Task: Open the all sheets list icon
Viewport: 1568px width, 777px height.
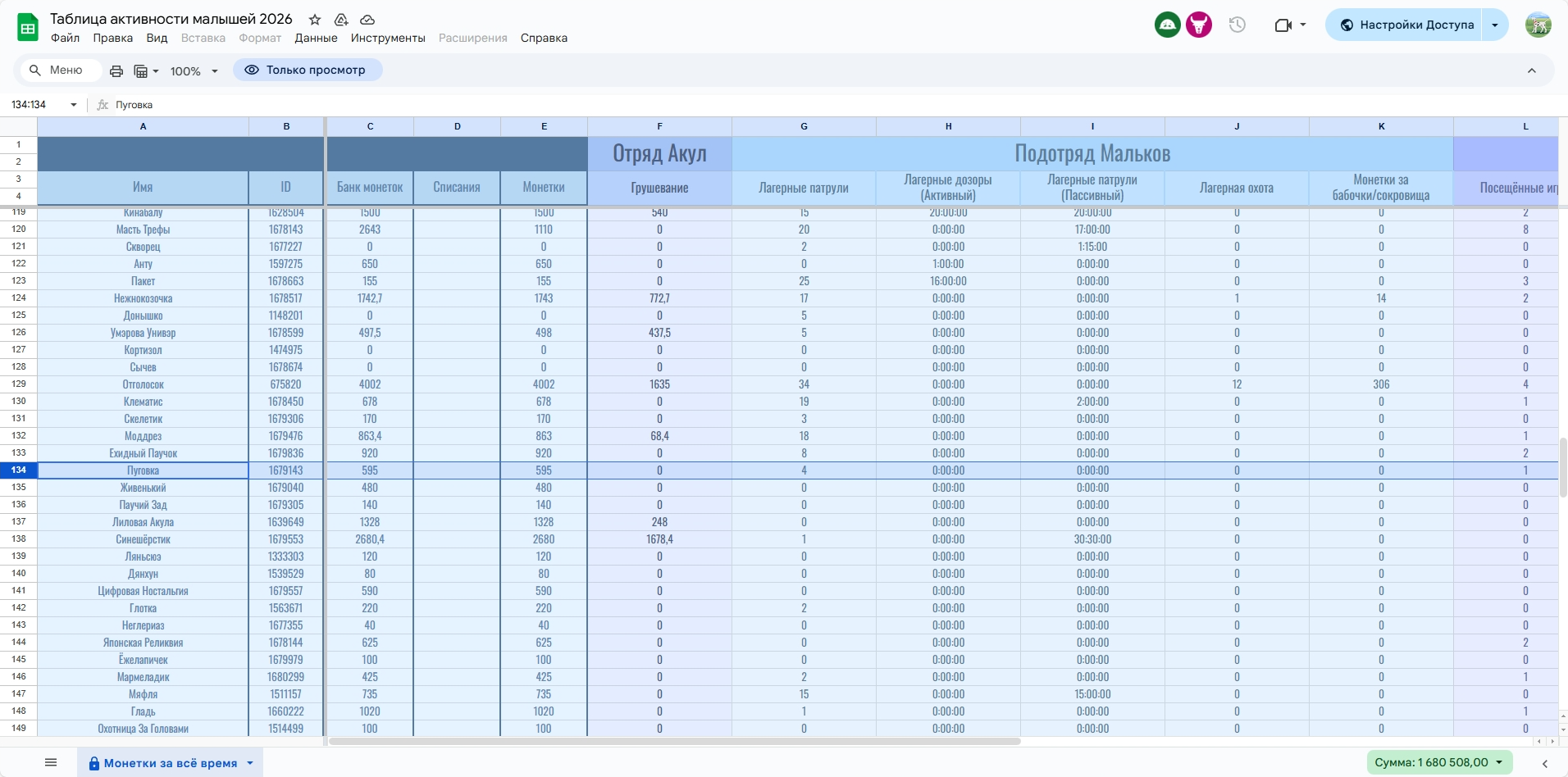Action: 51,763
